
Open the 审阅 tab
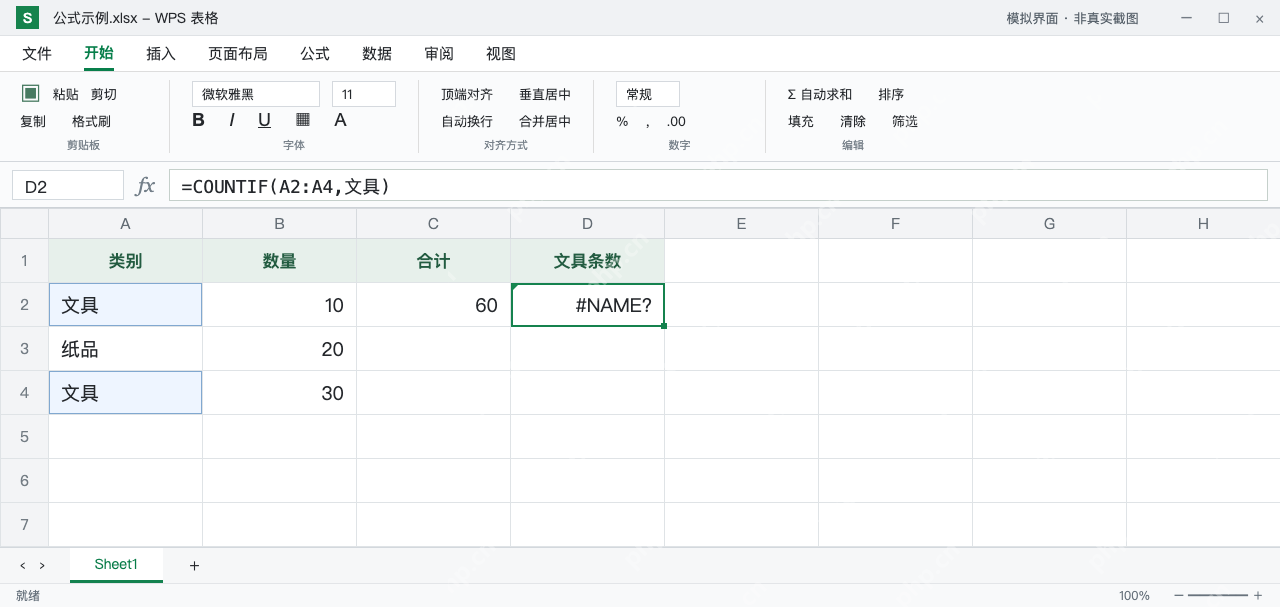pyautogui.click(x=439, y=54)
